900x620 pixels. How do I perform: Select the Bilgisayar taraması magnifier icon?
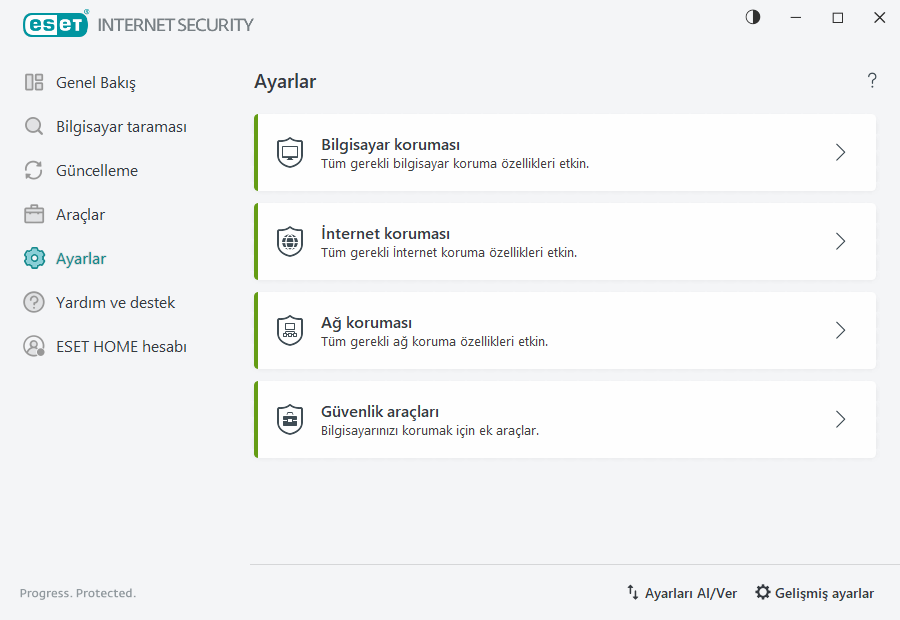[32, 126]
